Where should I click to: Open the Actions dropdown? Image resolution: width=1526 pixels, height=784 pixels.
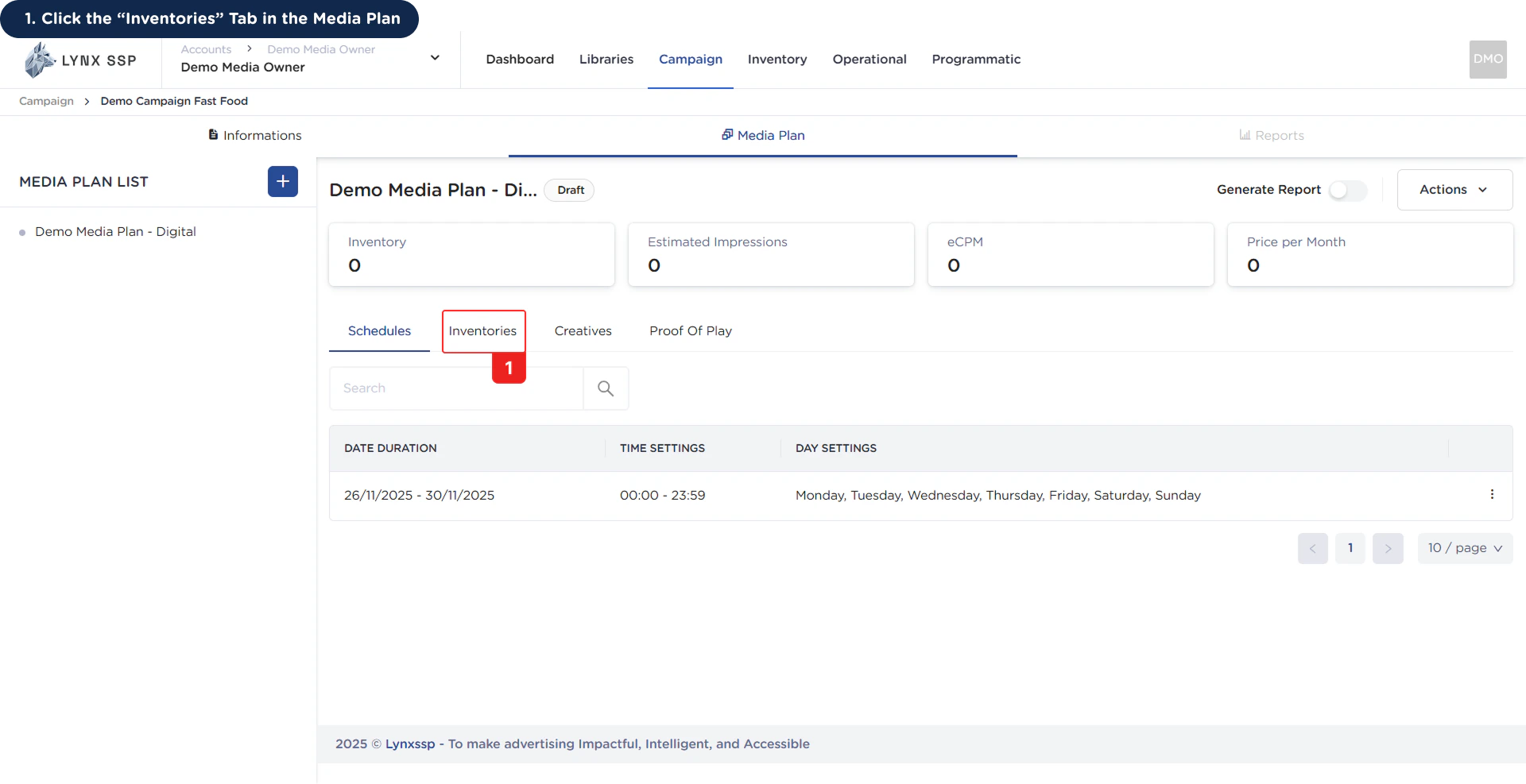point(1454,190)
